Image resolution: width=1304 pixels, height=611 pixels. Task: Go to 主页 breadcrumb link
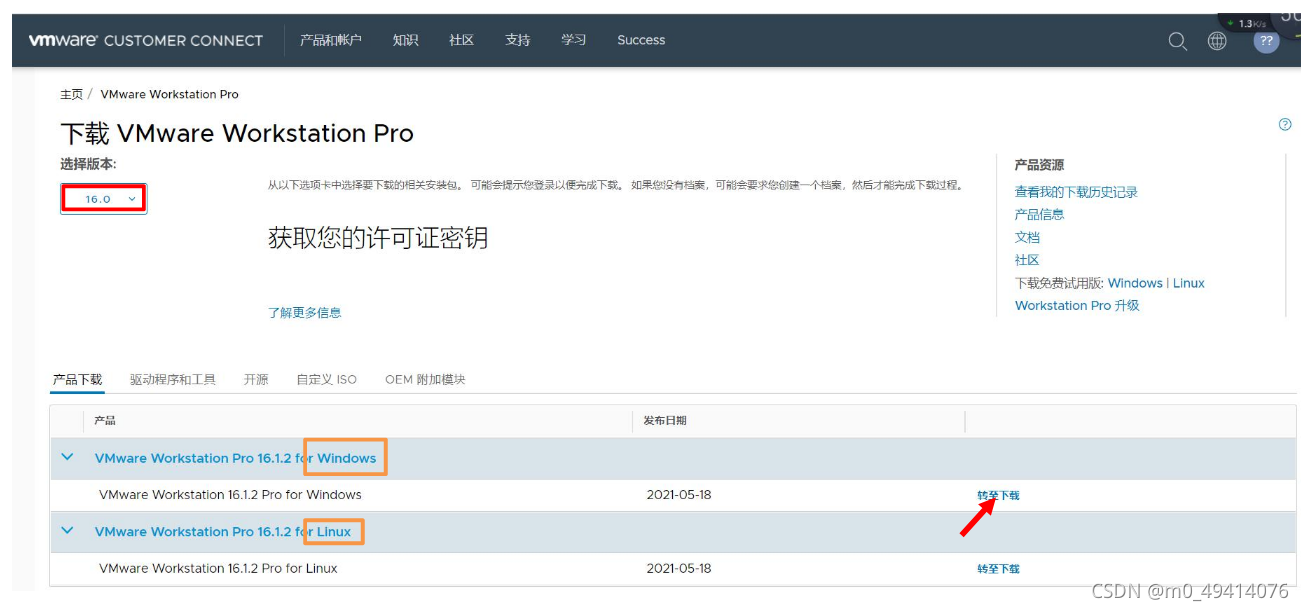point(71,94)
